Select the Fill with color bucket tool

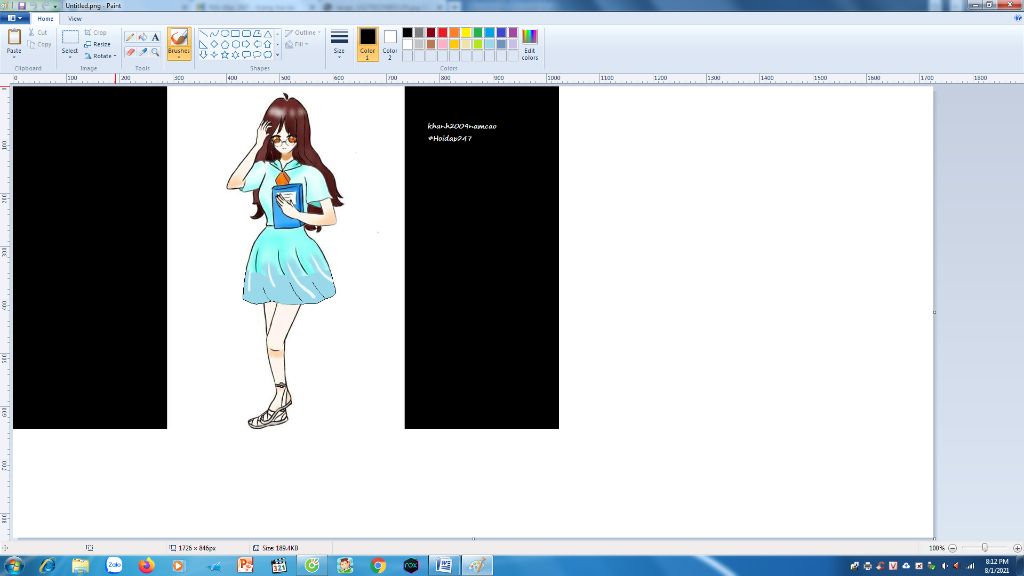point(142,37)
